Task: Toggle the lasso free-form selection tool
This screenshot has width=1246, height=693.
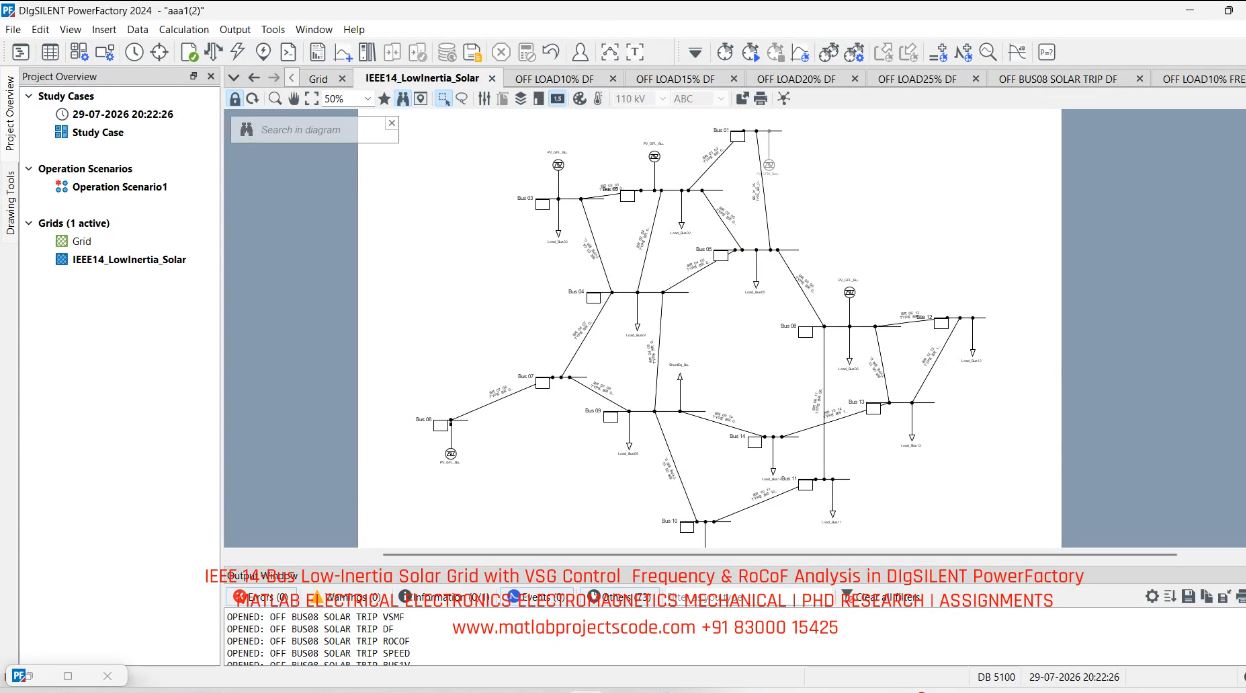Action: click(x=462, y=98)
